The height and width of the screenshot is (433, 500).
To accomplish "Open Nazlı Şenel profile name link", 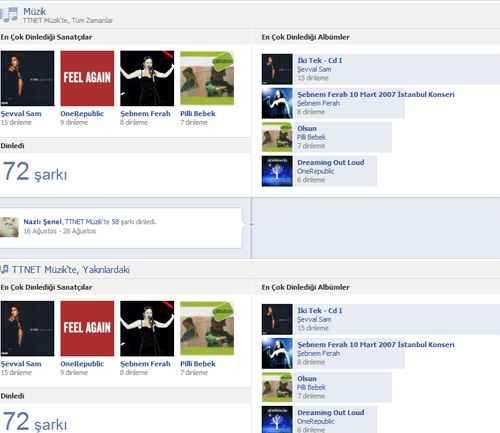I will tap(42, 222).
